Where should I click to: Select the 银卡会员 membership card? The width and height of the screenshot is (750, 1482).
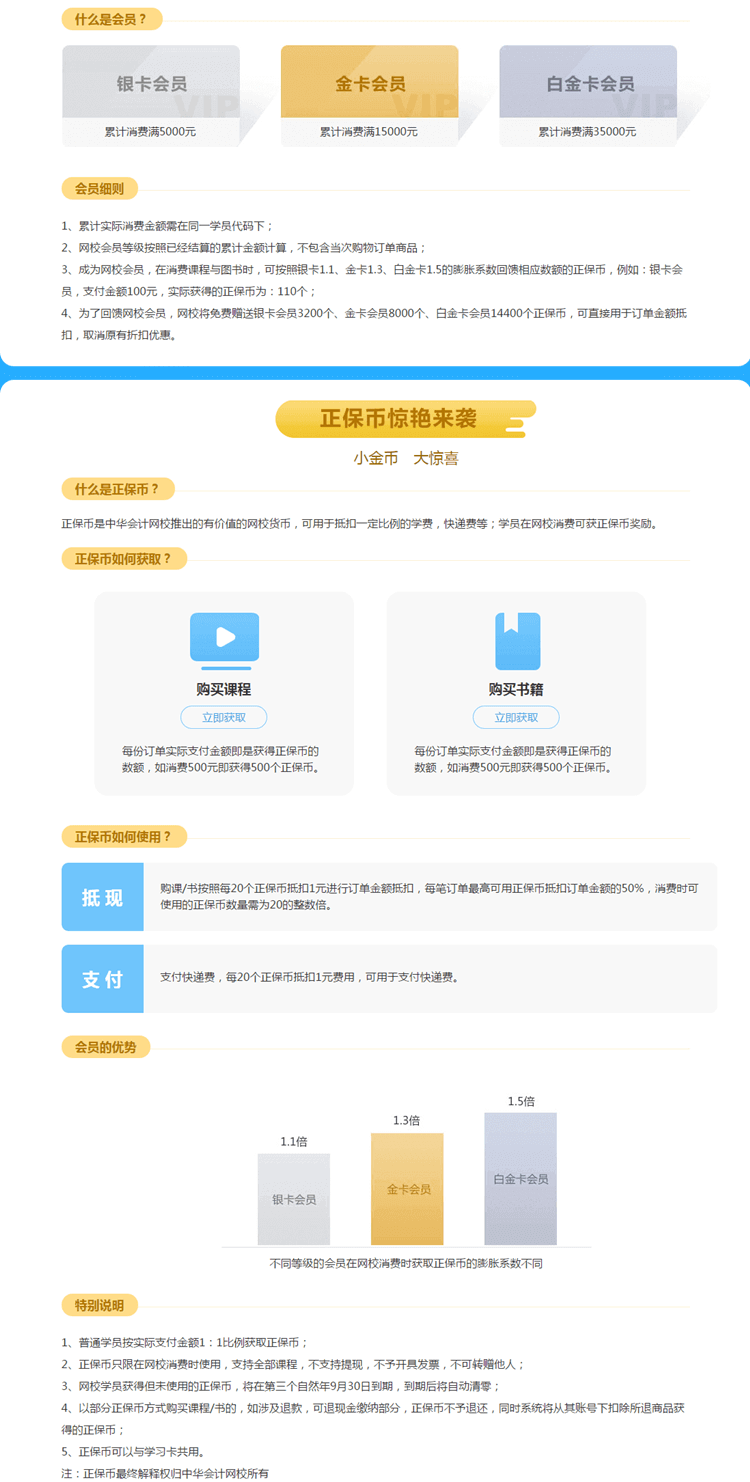[x=151, y=96]
